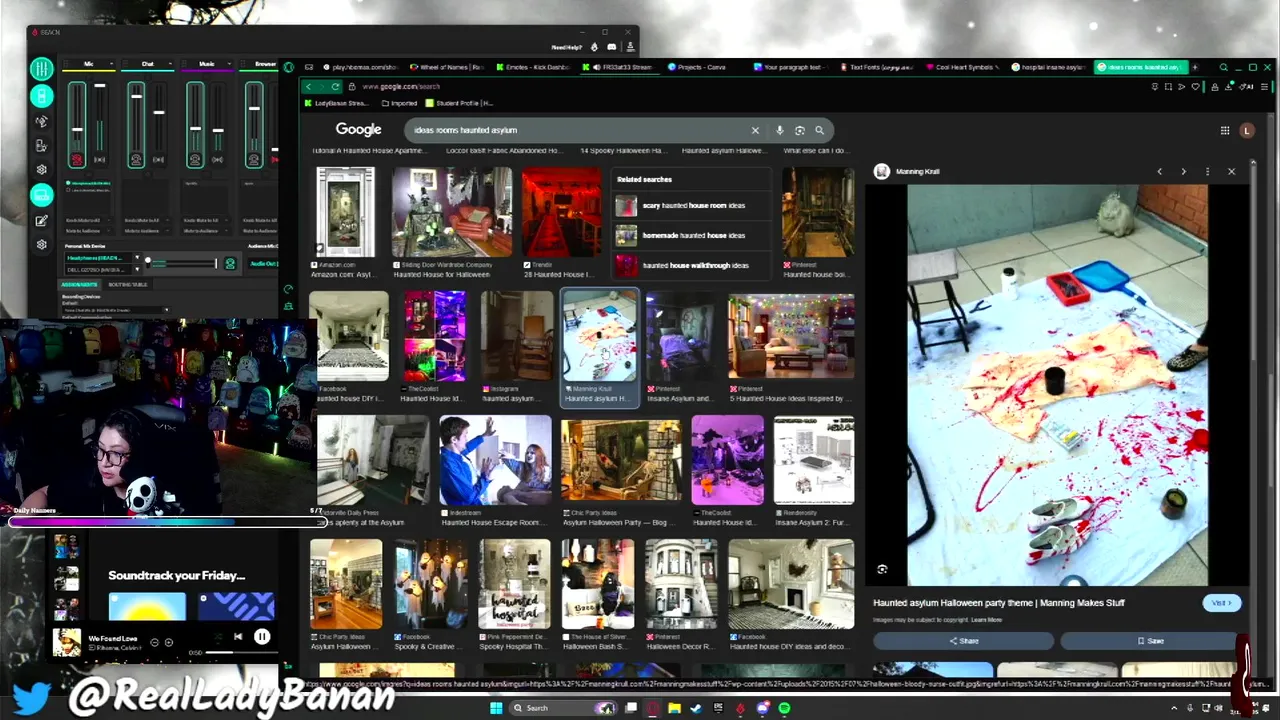Switch to the Assignments tab in BEACN

[x=80, y=285]
